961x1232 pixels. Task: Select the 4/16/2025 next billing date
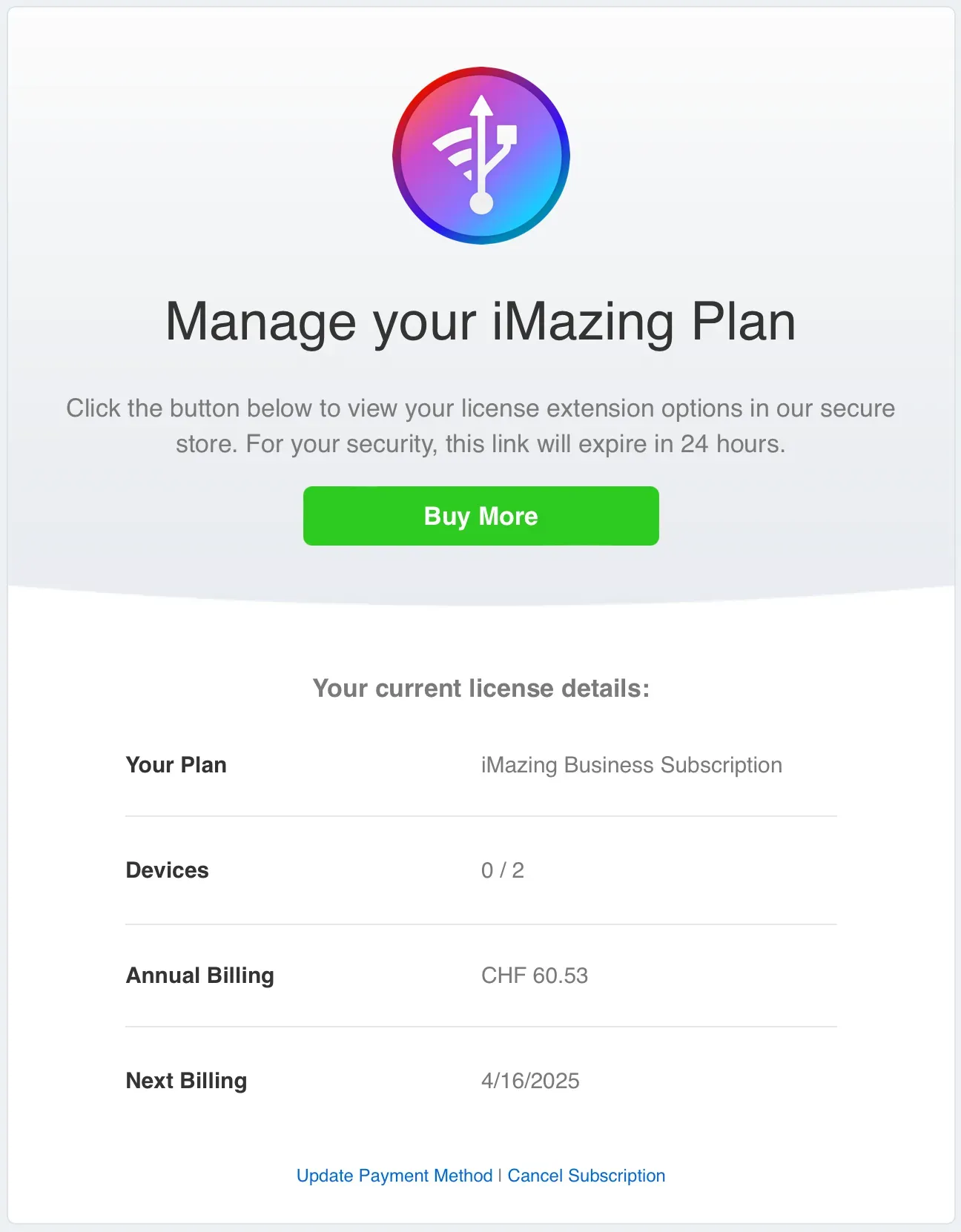coord(531,1080)
